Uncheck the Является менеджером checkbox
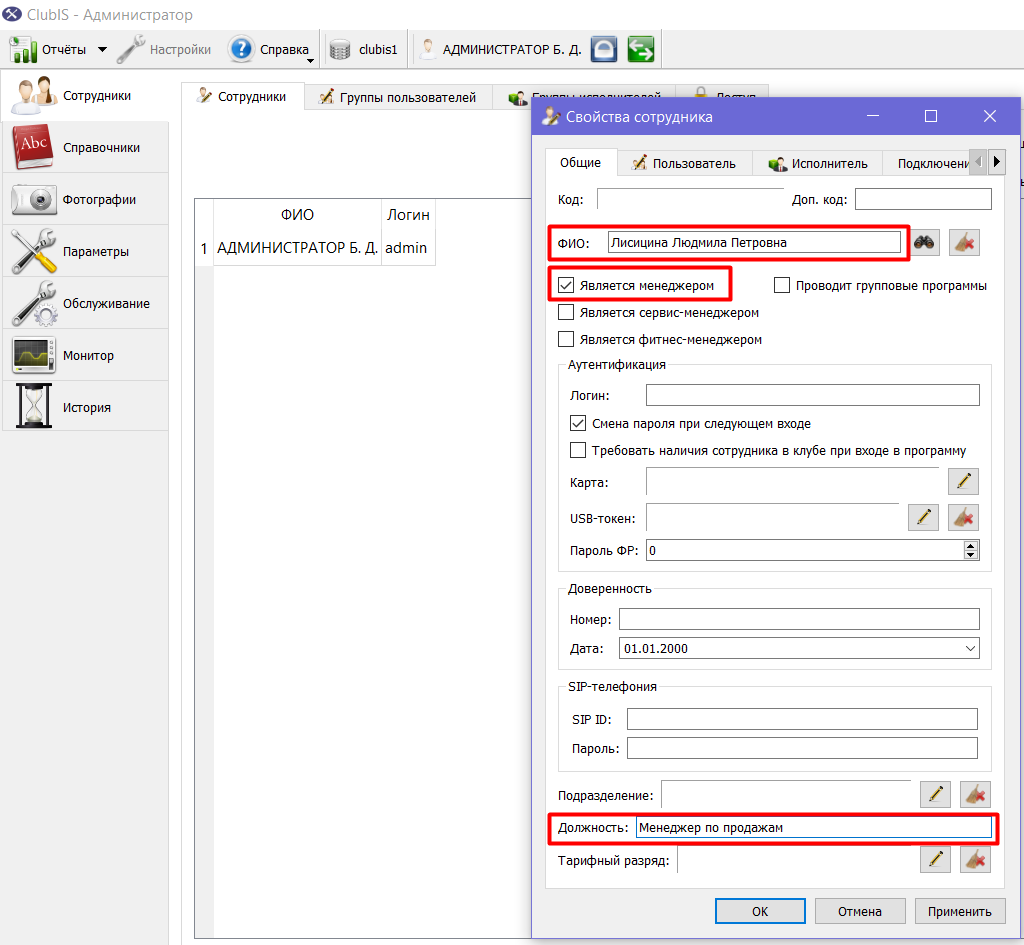The width and height of the screenshot is (1024, 945). click(566, 285)
